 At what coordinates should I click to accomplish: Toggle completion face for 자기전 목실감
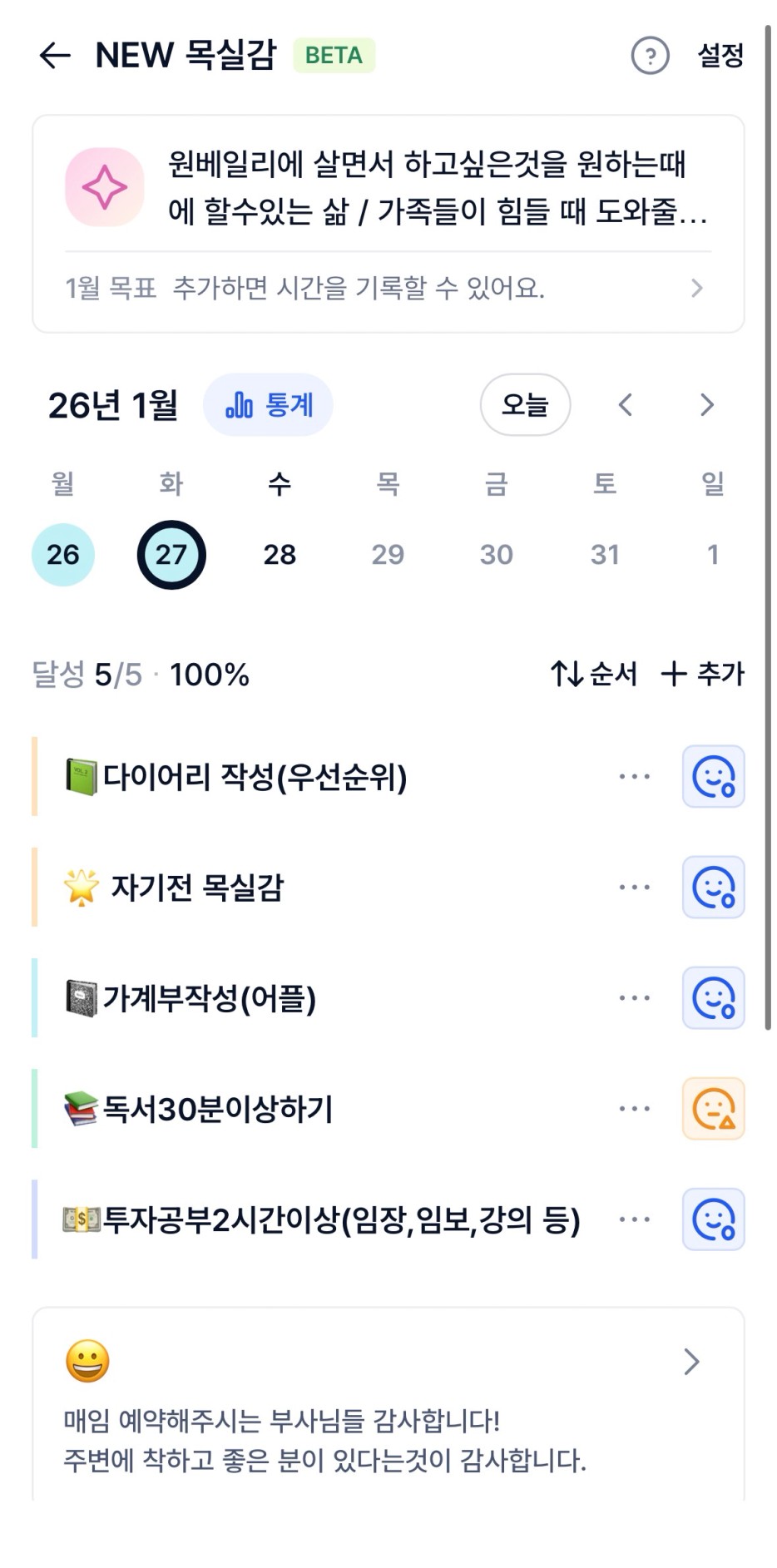(713, 887)
